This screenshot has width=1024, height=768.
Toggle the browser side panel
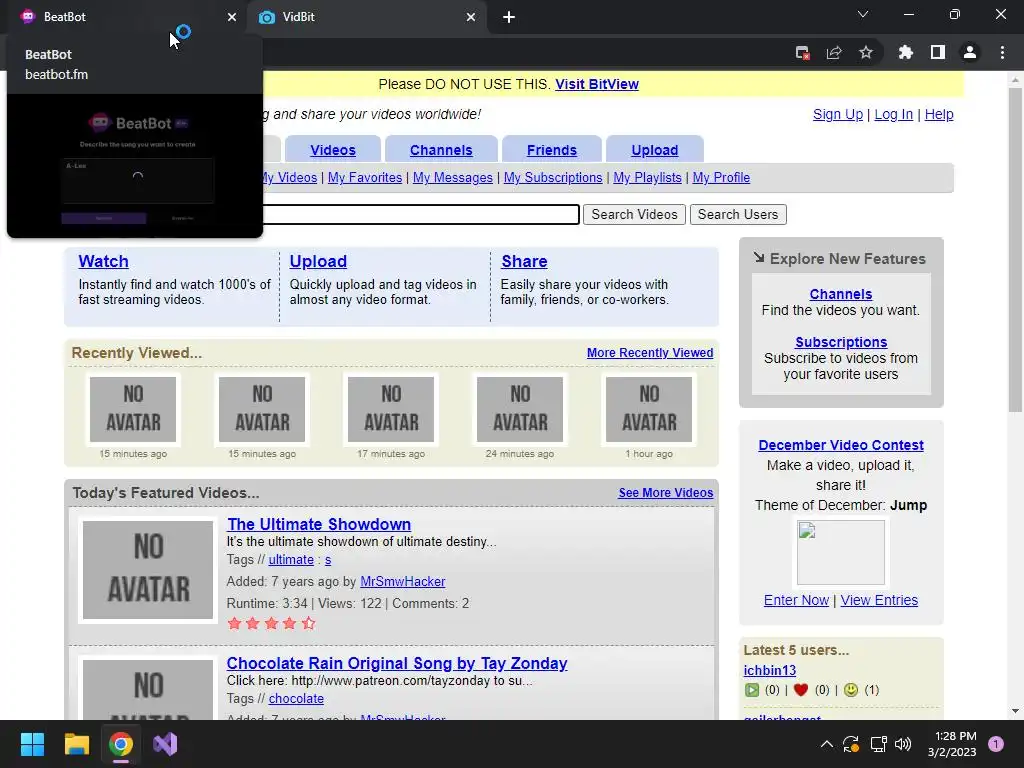coord(938,53)
